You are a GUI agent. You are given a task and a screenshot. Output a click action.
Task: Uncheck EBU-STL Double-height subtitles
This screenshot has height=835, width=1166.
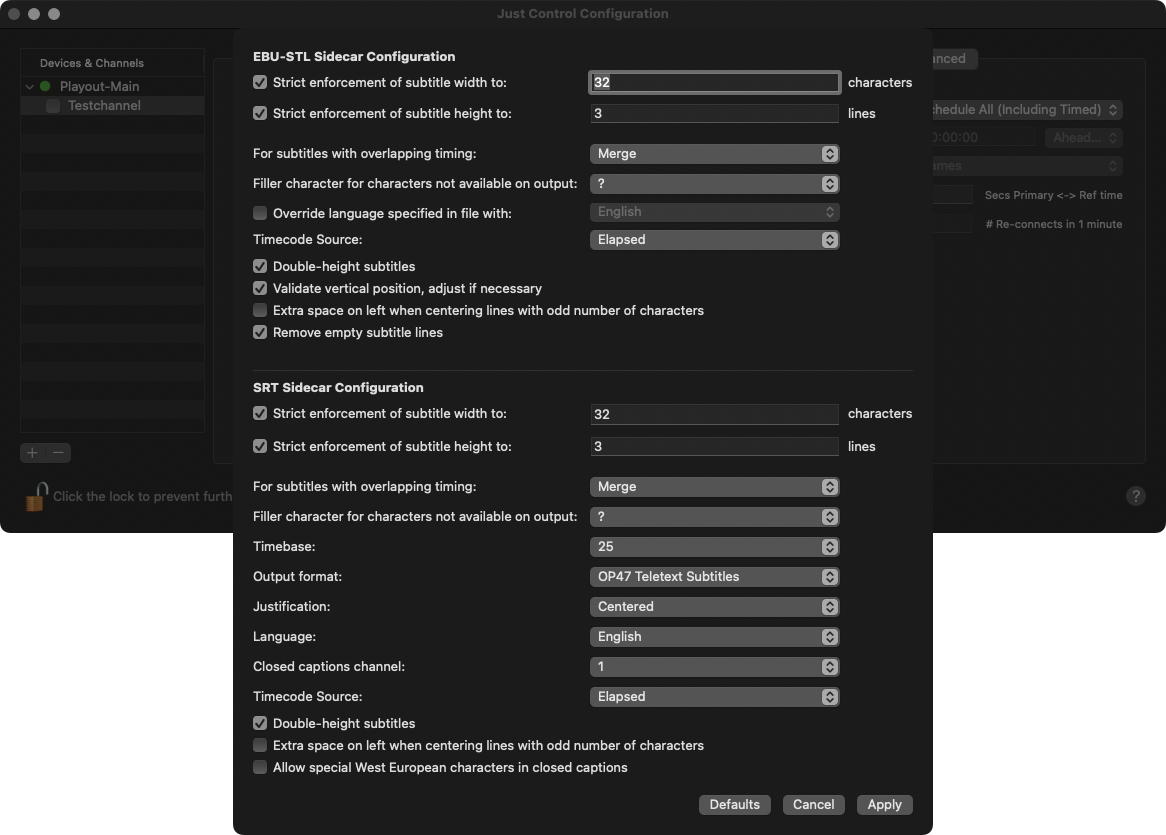click(x=260, y=265)
